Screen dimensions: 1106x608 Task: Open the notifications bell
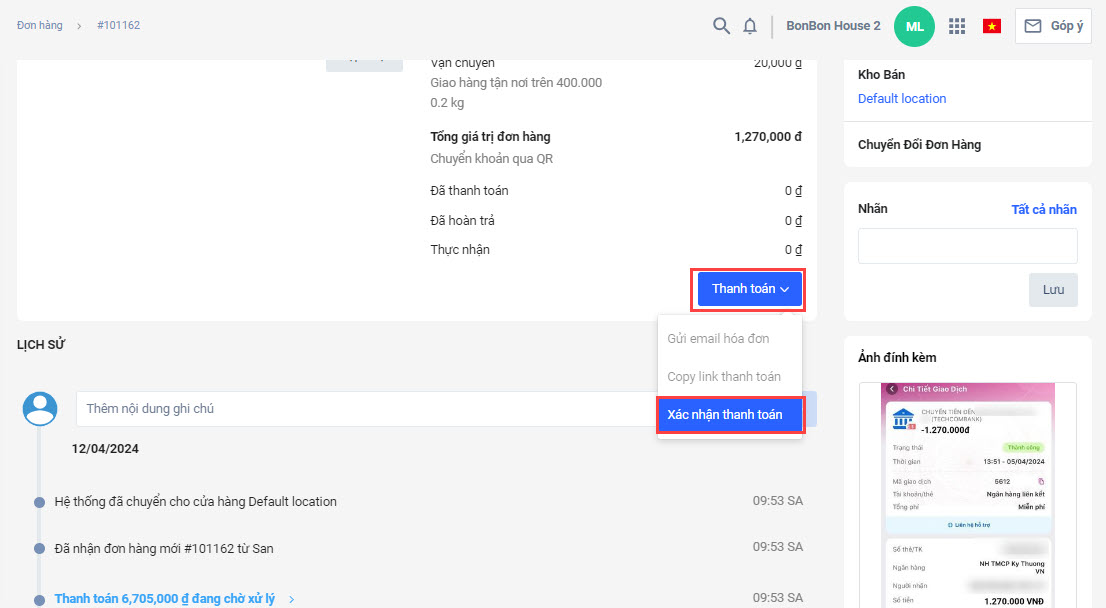pyautogui.click(x=750, y=26)
